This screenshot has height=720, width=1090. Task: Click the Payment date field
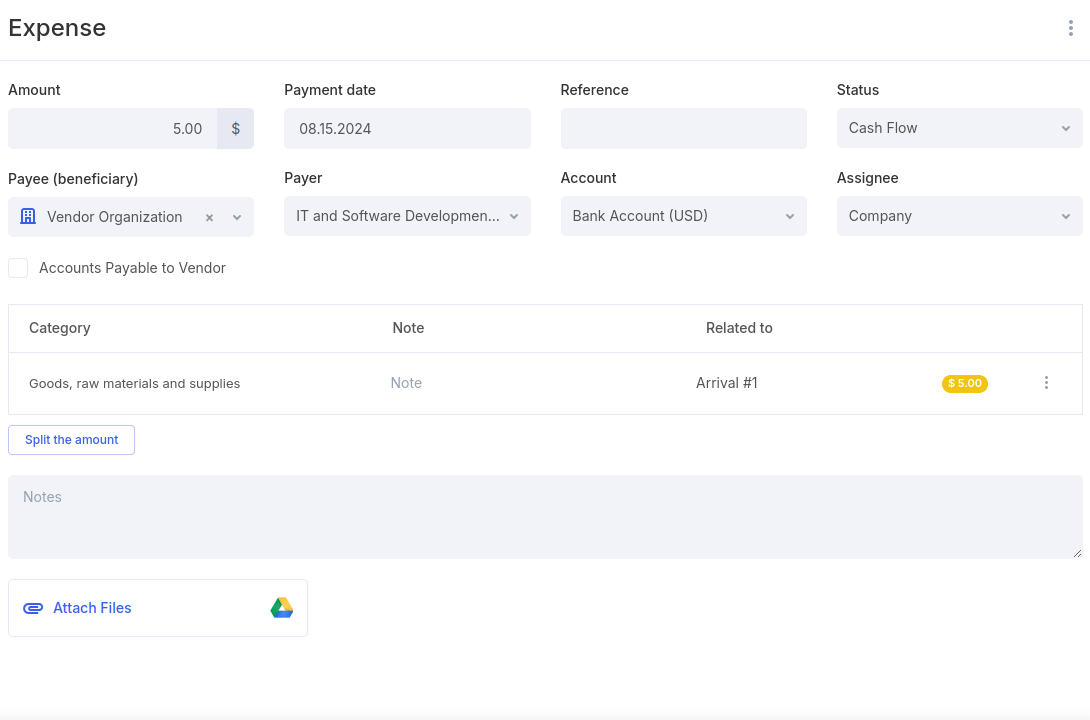tap(407, 129)
